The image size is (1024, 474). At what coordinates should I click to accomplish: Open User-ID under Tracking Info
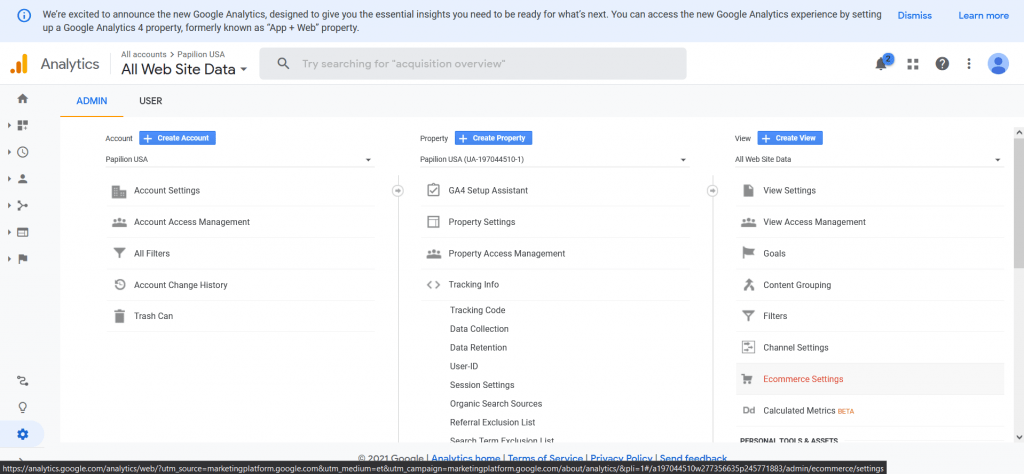tap(464, 366)
